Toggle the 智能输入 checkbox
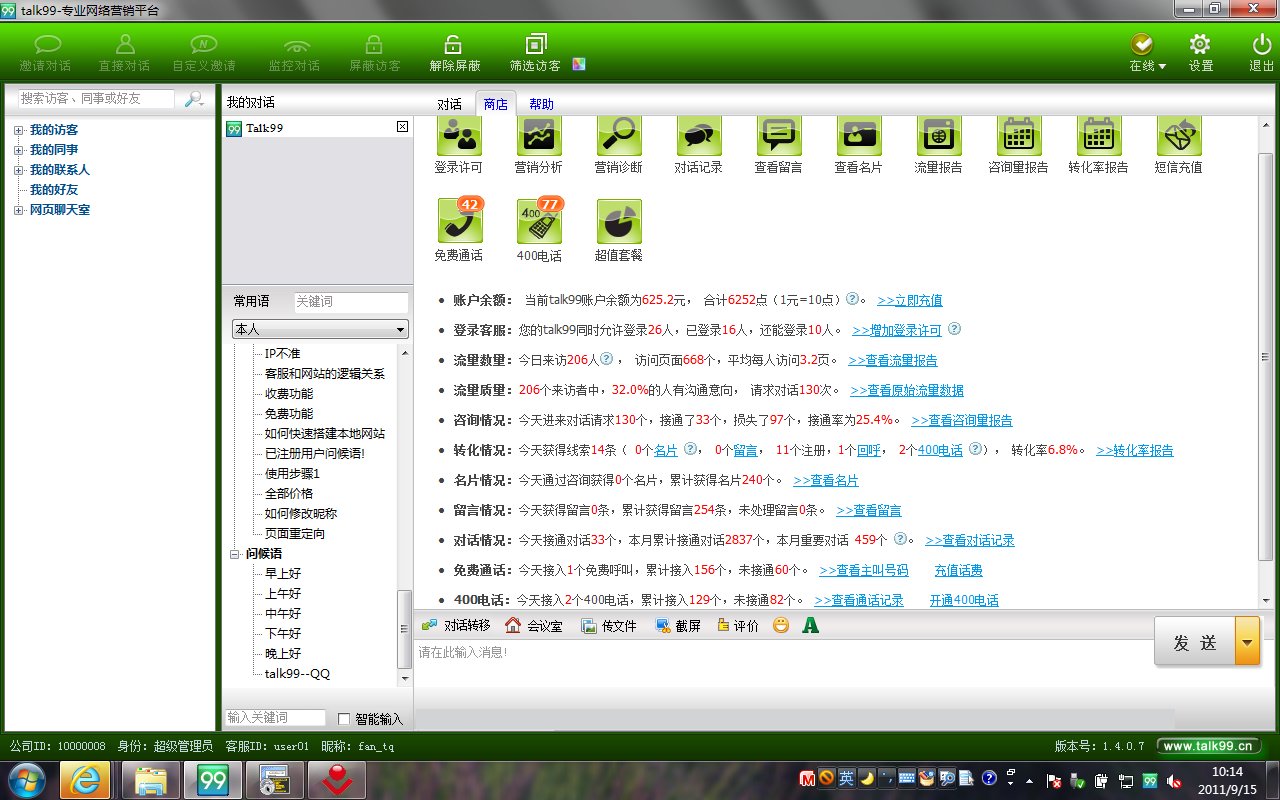 point(344,719)
